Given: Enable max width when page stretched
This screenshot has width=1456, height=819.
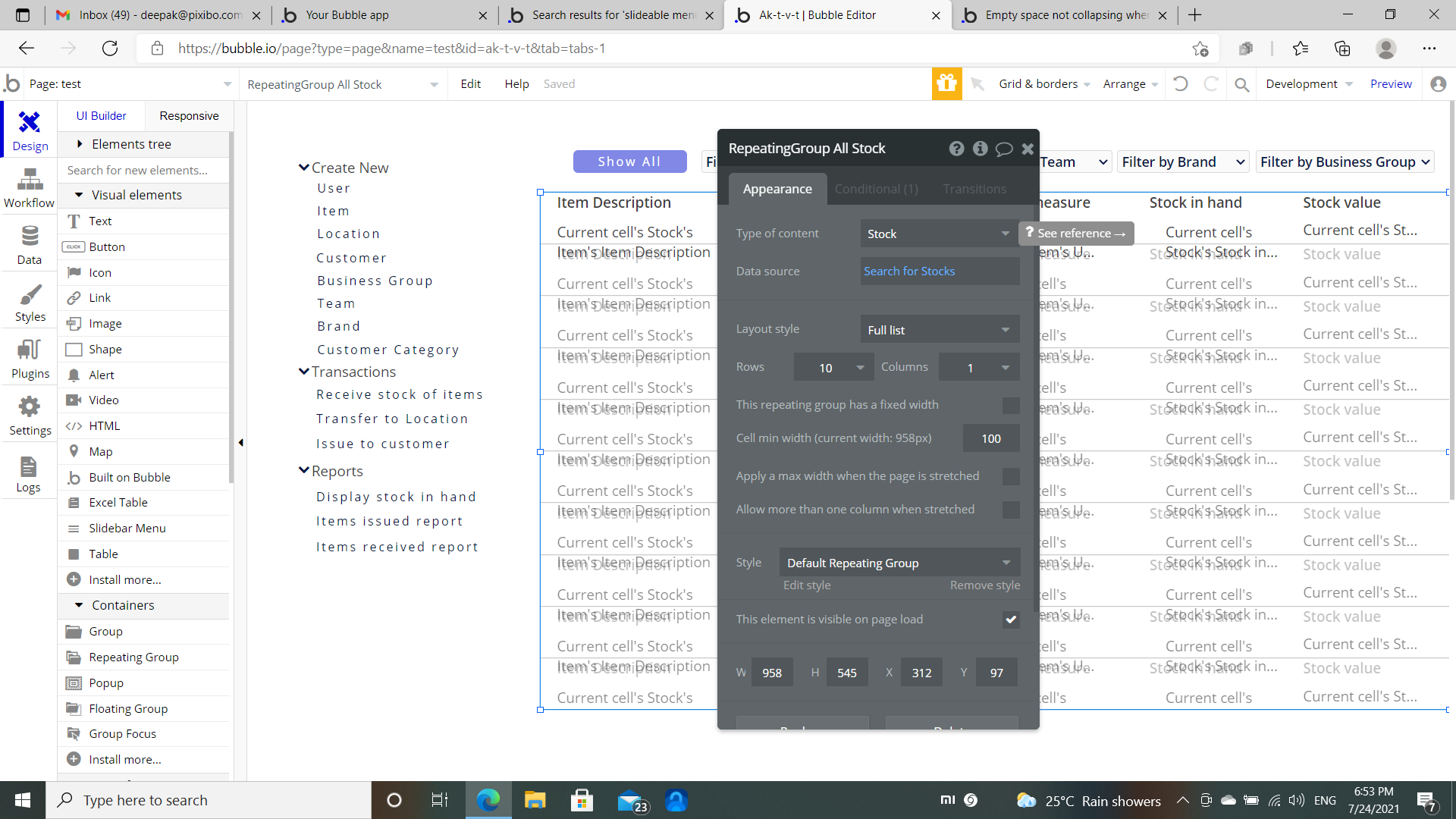Looking at the screenshot, I should pyautogui.click(x=1010, y=476).
